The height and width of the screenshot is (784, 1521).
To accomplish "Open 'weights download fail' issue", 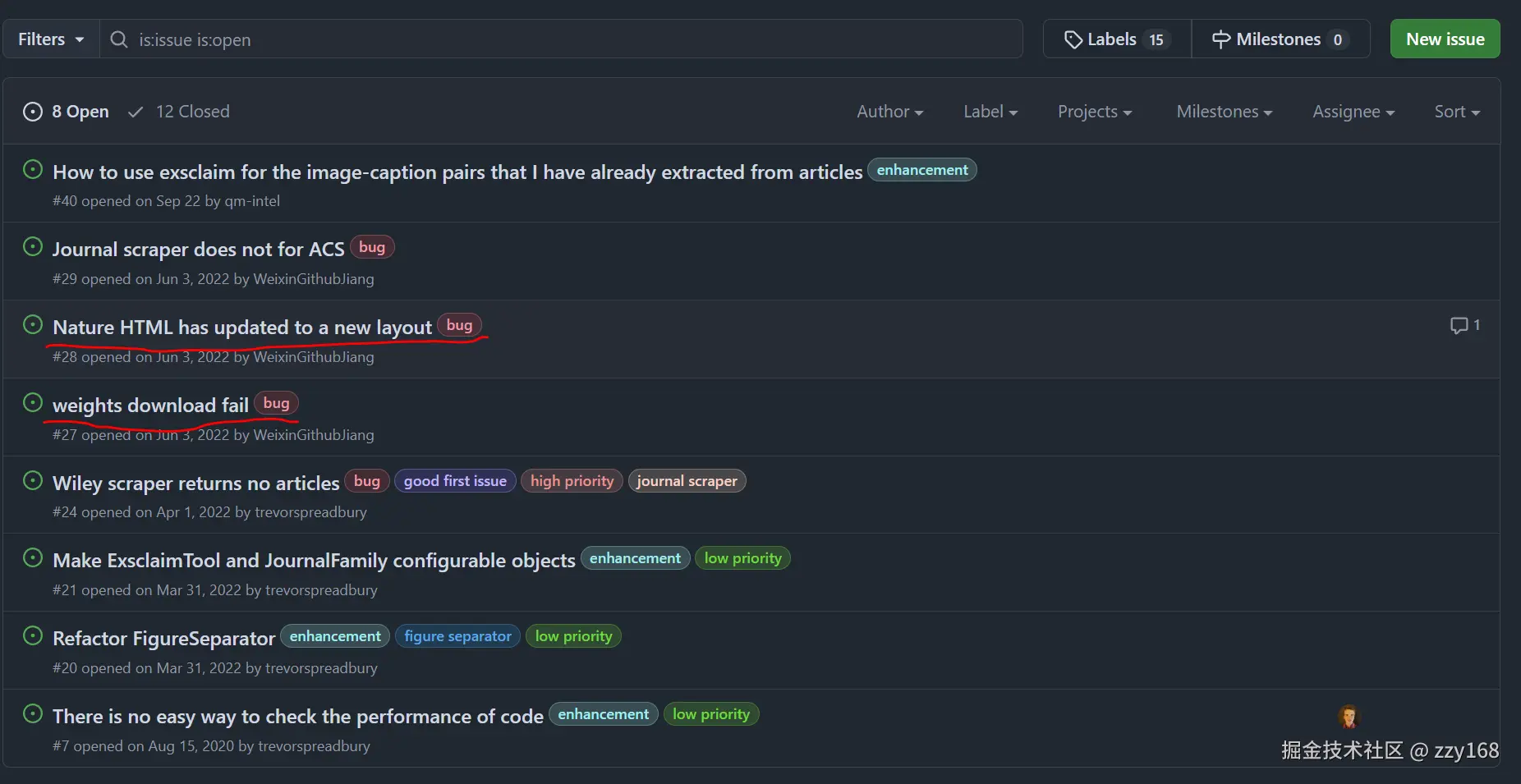I will [x=150, y=406].
